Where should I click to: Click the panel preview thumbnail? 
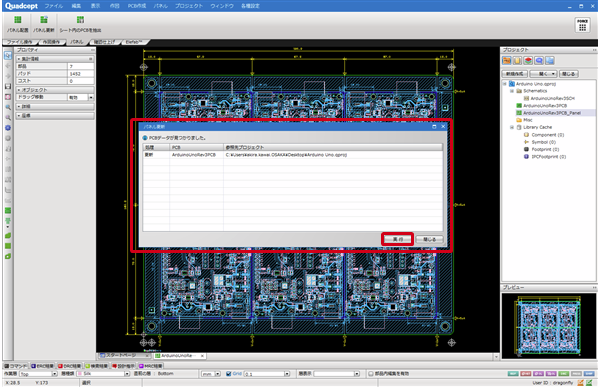pyautogui.click(x=549, y=326)
